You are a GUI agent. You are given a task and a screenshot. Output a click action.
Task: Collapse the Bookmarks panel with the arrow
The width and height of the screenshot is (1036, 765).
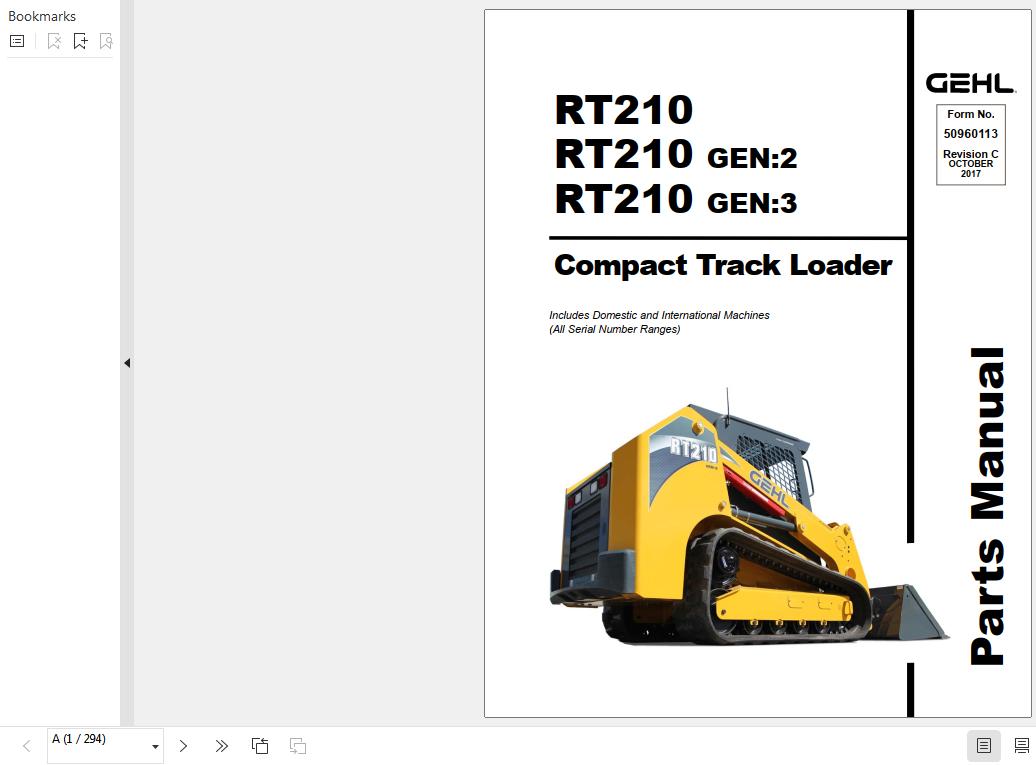pyautogui.click(x=127, y=363)
